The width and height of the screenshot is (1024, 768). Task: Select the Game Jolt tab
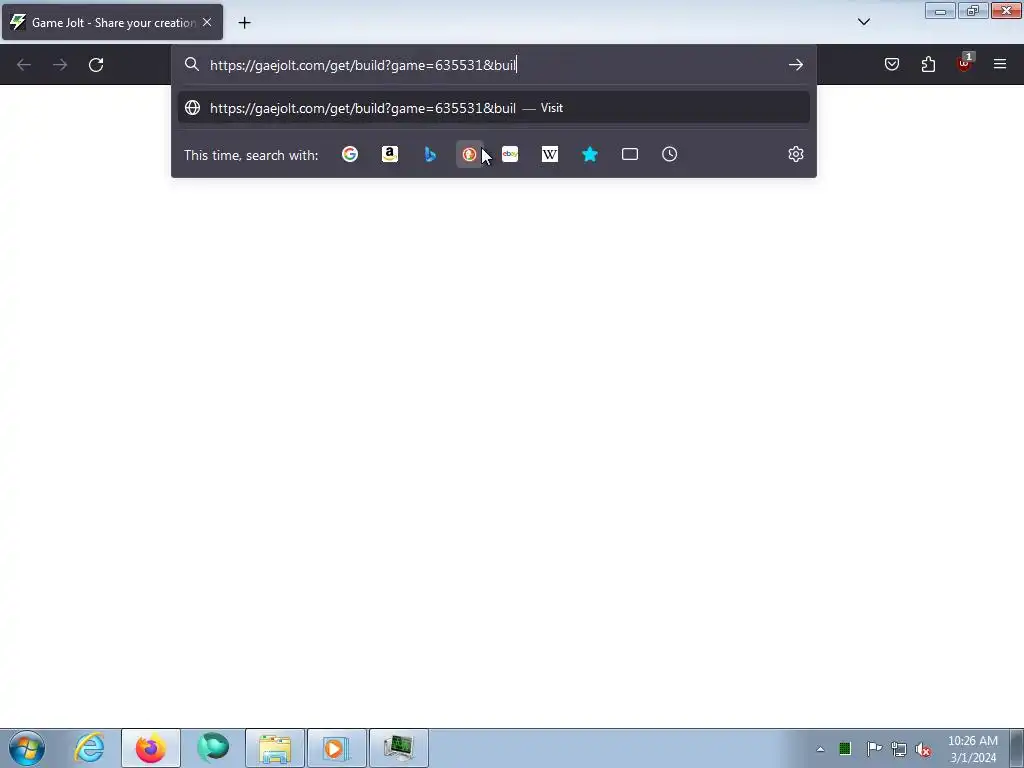[x=112, y=22]
